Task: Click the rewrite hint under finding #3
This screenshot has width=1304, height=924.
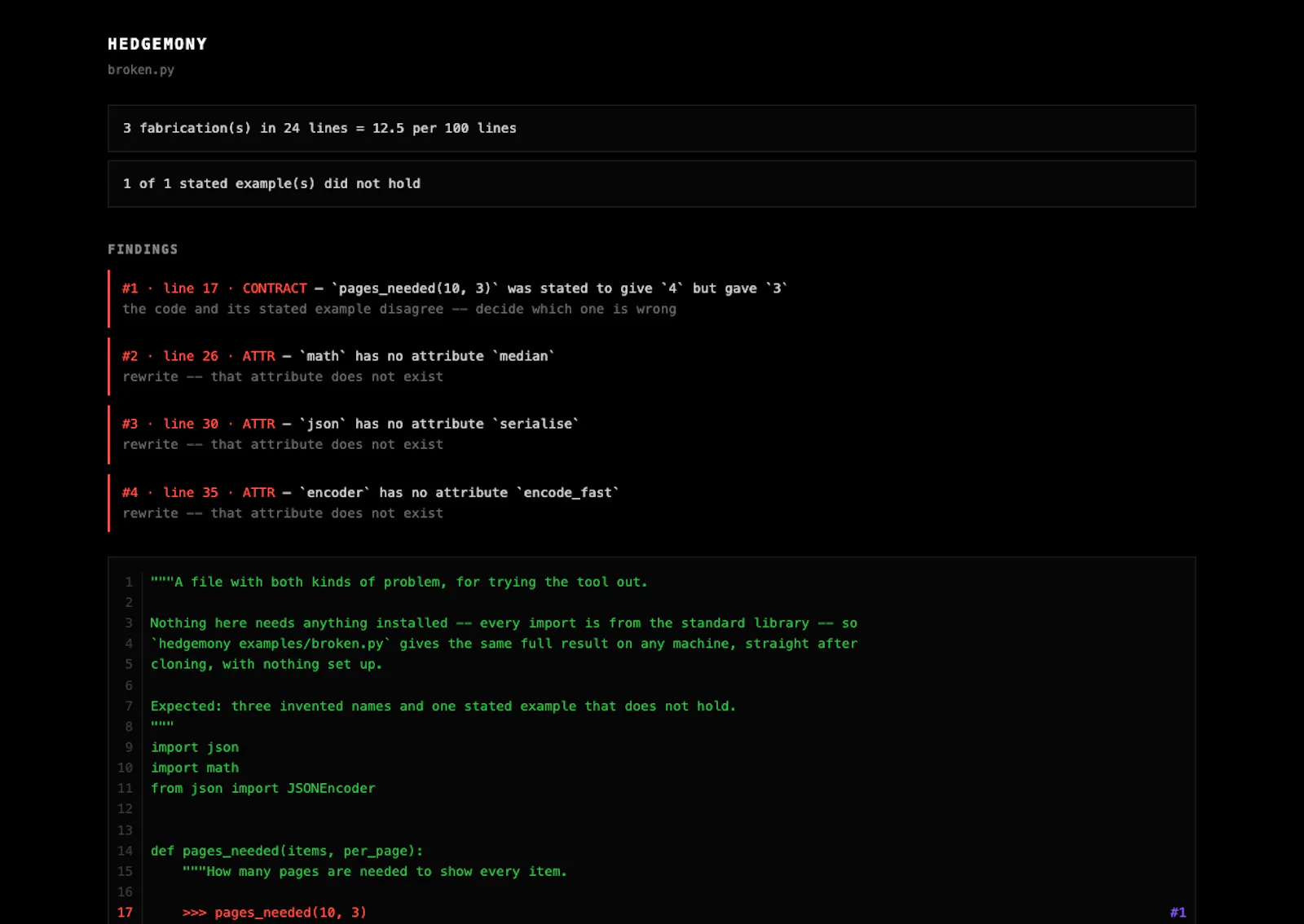Action: [283, 444]
